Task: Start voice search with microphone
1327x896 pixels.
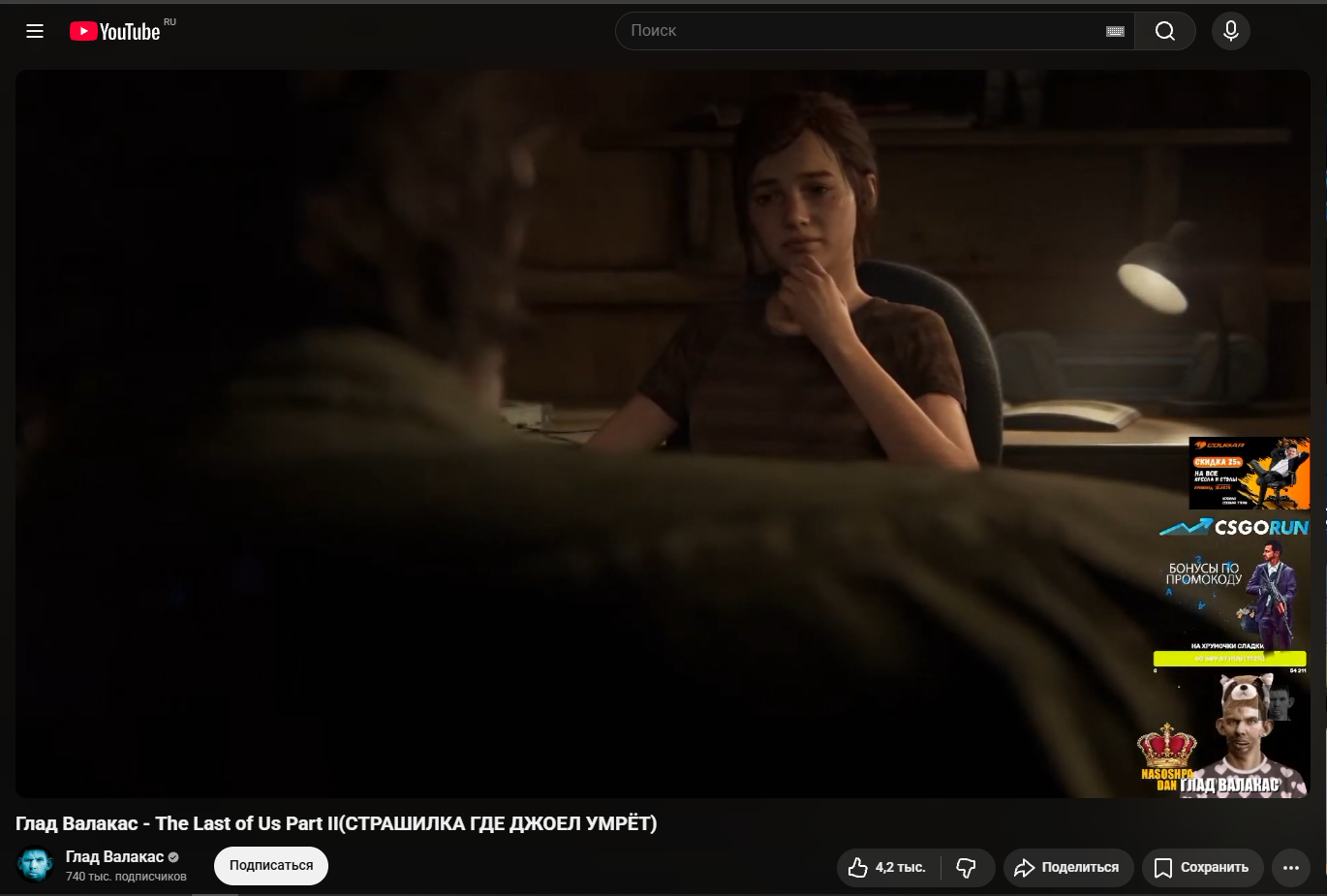Action: coord(1231,31)
